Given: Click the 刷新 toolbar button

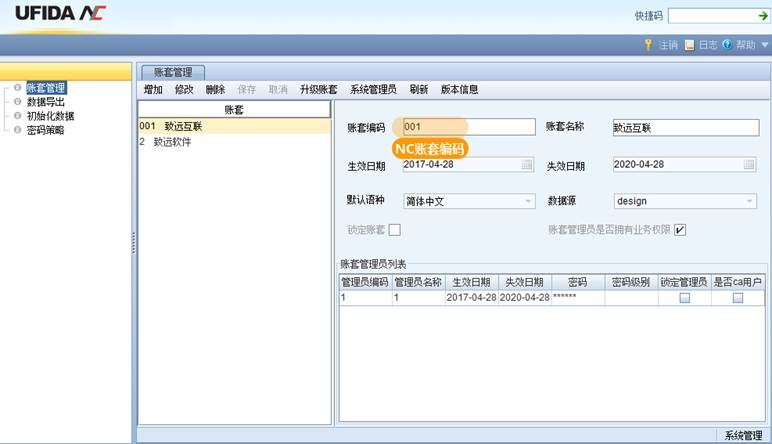Looking at the screenshot, I should 418,90.
